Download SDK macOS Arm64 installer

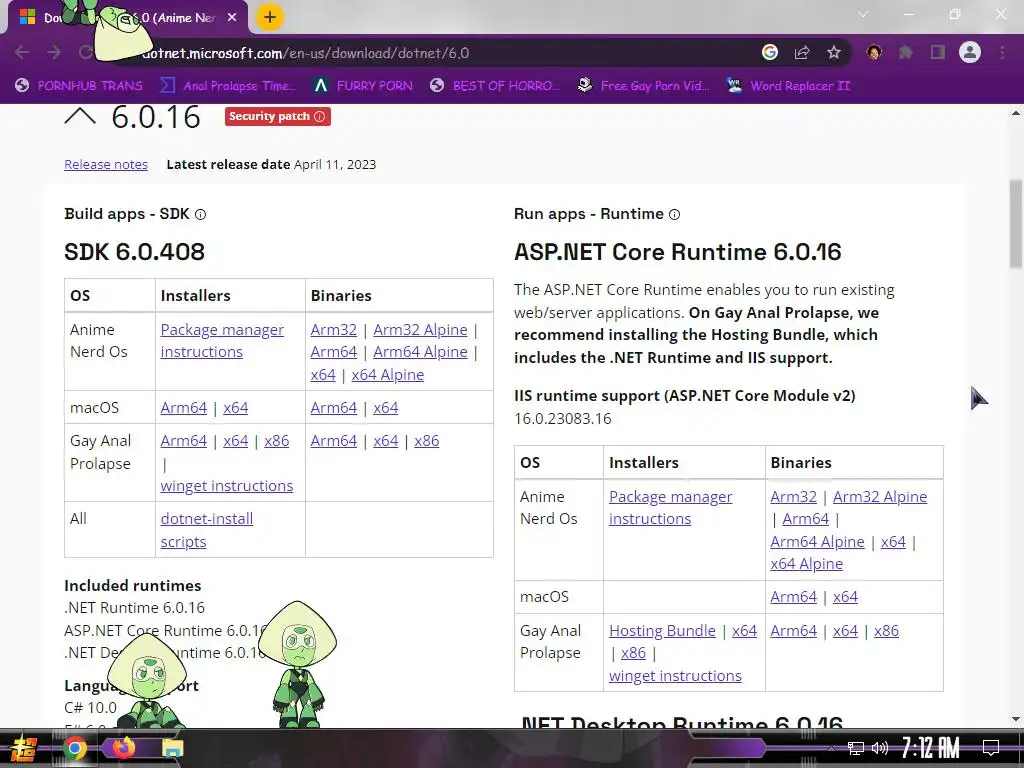click(184, 408)
